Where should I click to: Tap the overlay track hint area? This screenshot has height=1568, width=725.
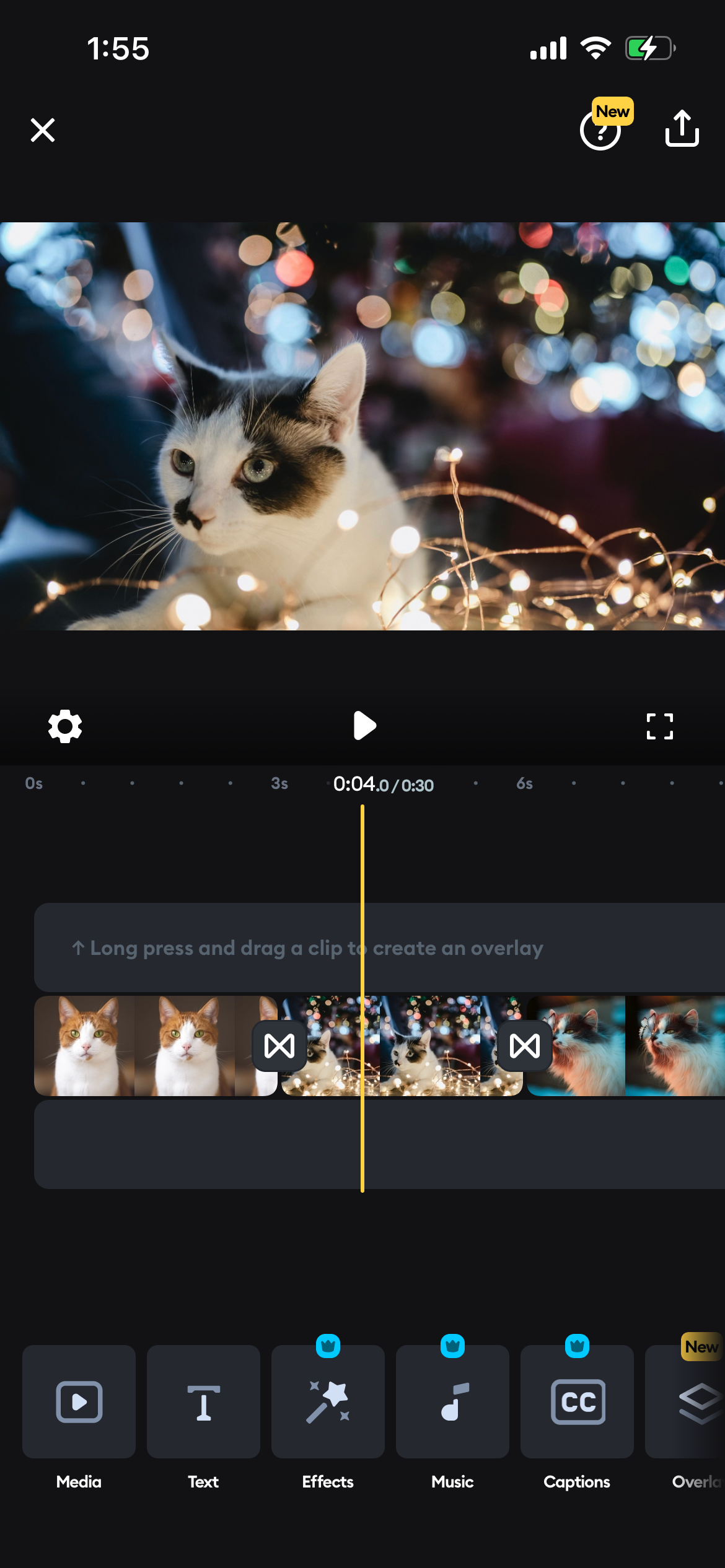pyautogui.click(x=379, y=947)
